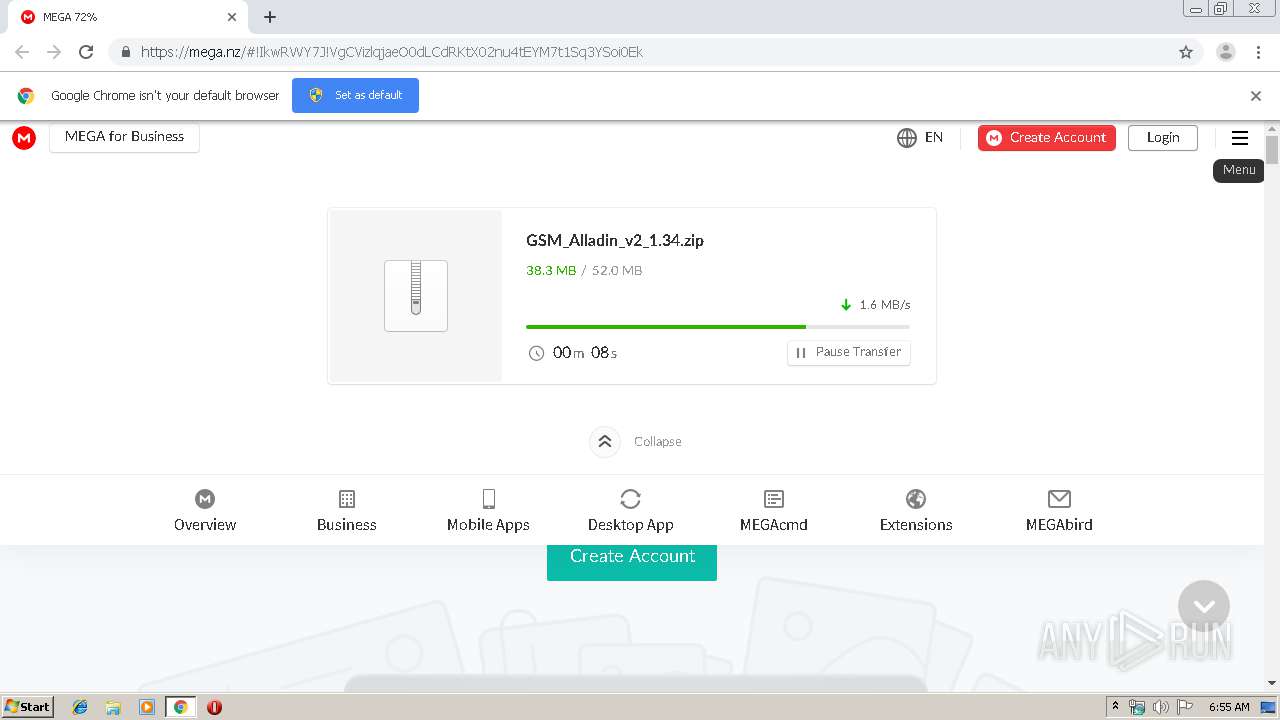
Task: Click the Mobile Apps phone icon
Action: tap(488, 499)
